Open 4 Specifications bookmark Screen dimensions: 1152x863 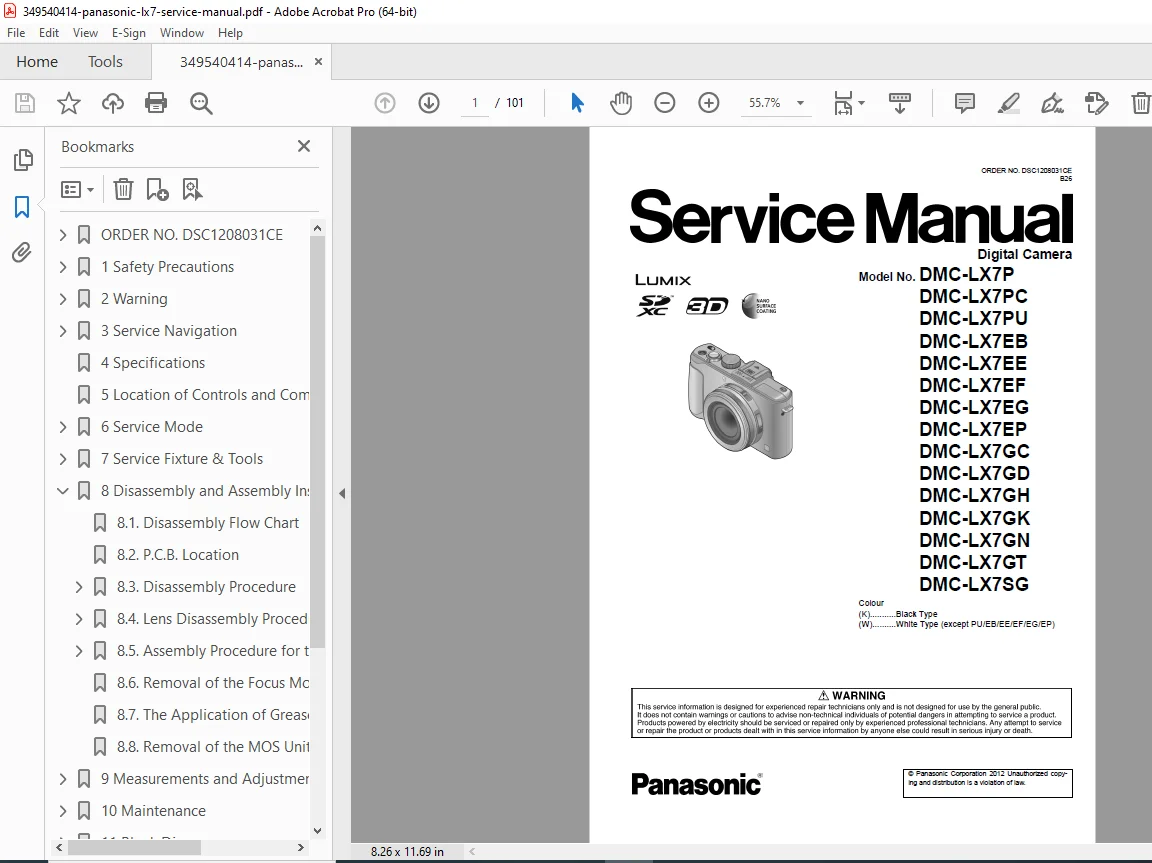pos(153,363)
